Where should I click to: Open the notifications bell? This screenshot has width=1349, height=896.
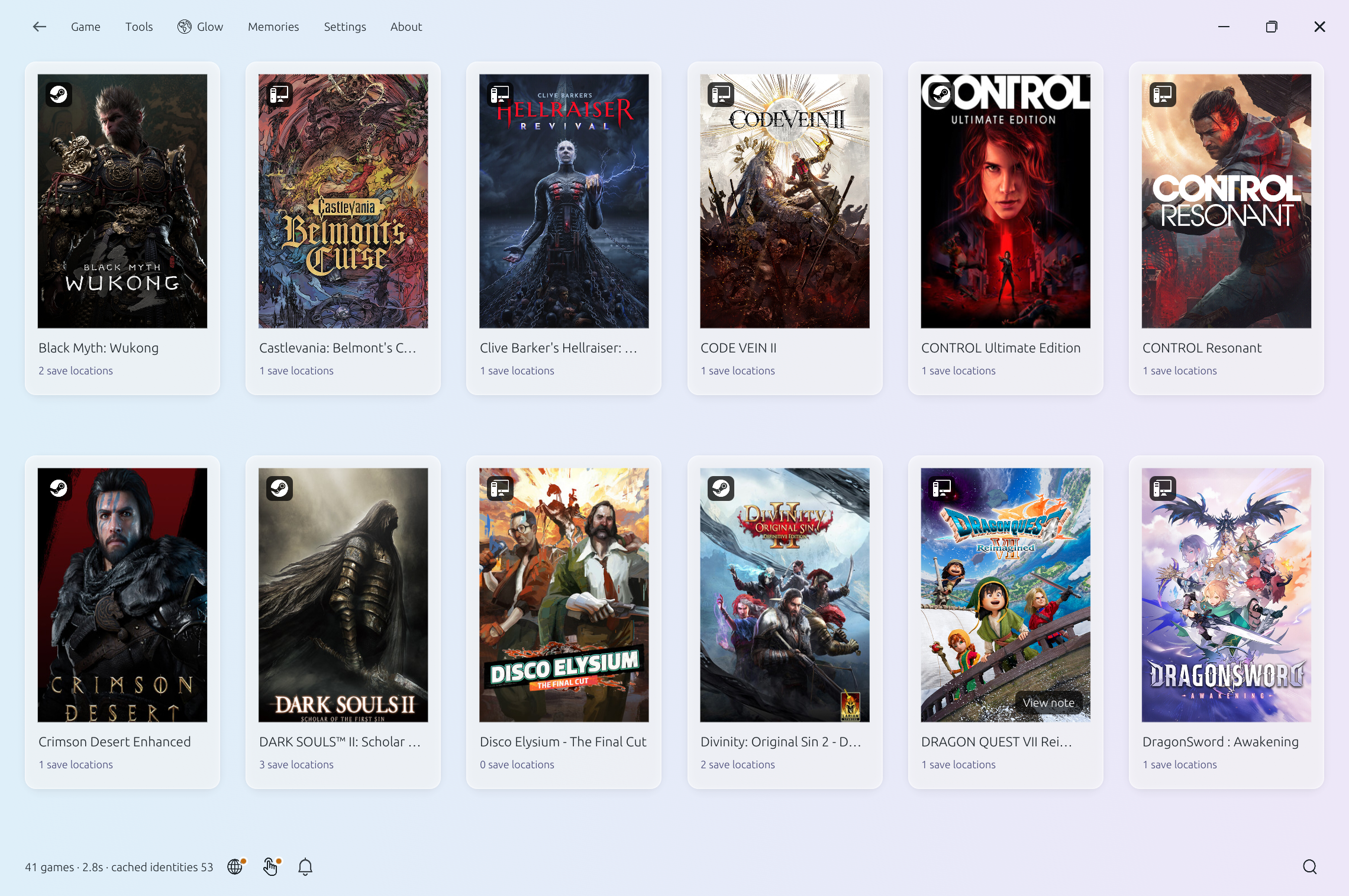point(305,867)
